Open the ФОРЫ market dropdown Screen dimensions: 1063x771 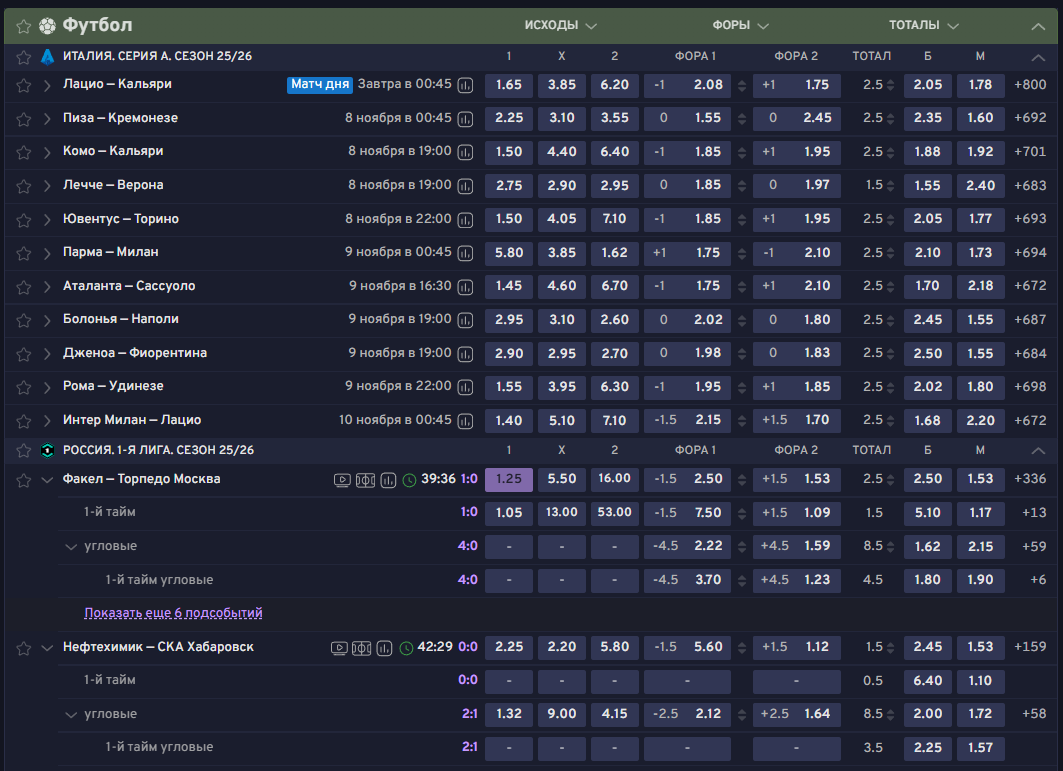(x=741, y=26)
